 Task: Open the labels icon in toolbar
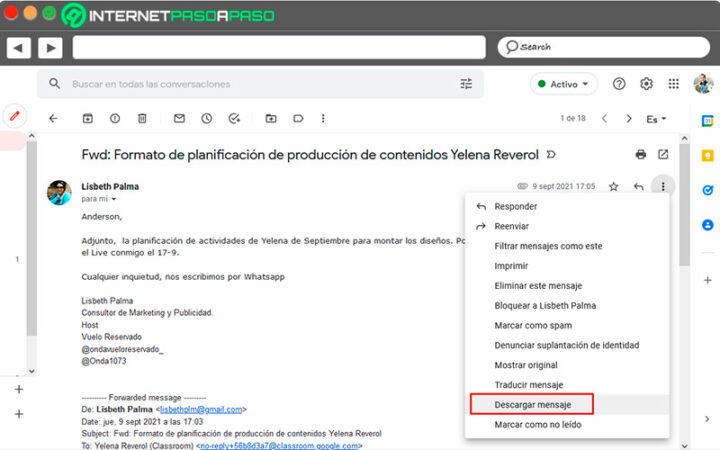tap(298, 118)
